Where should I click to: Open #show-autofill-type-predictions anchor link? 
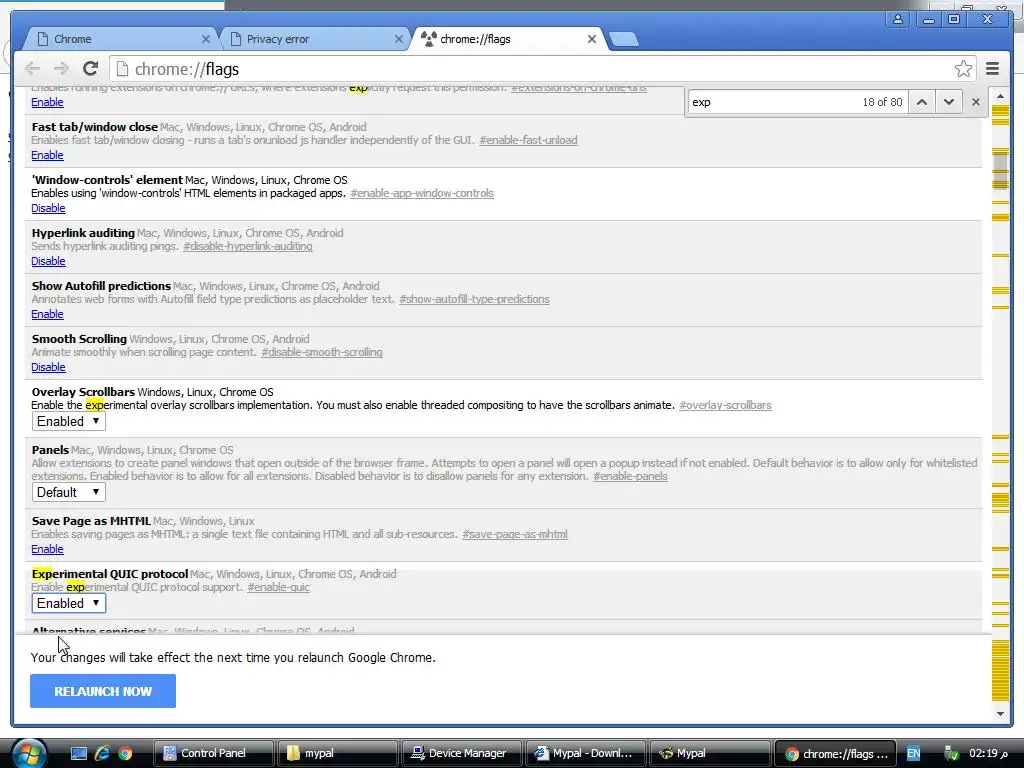click(474, 299)
